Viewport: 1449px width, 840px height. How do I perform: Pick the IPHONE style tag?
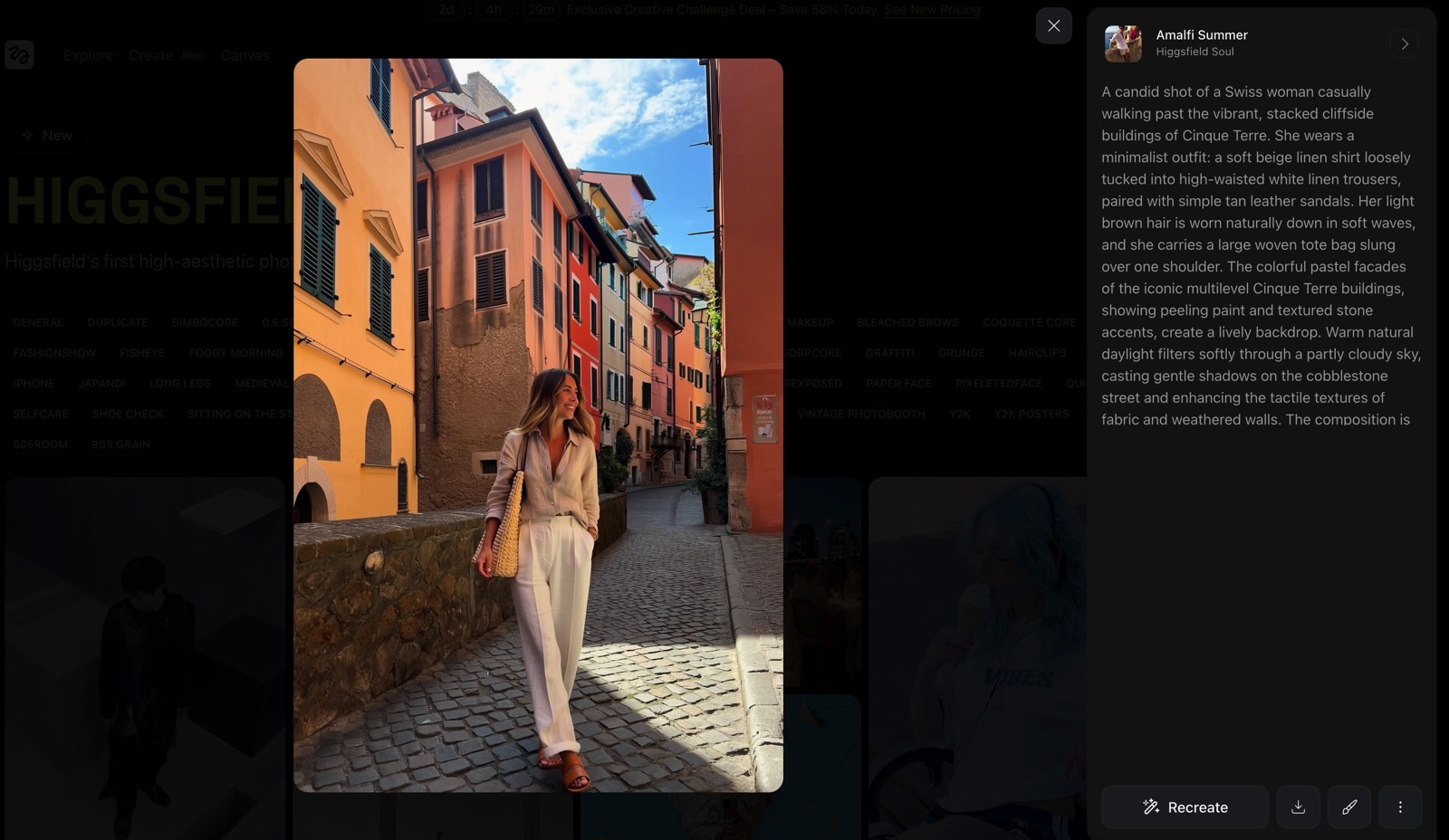pyautogui.click(x=34, y=384)
